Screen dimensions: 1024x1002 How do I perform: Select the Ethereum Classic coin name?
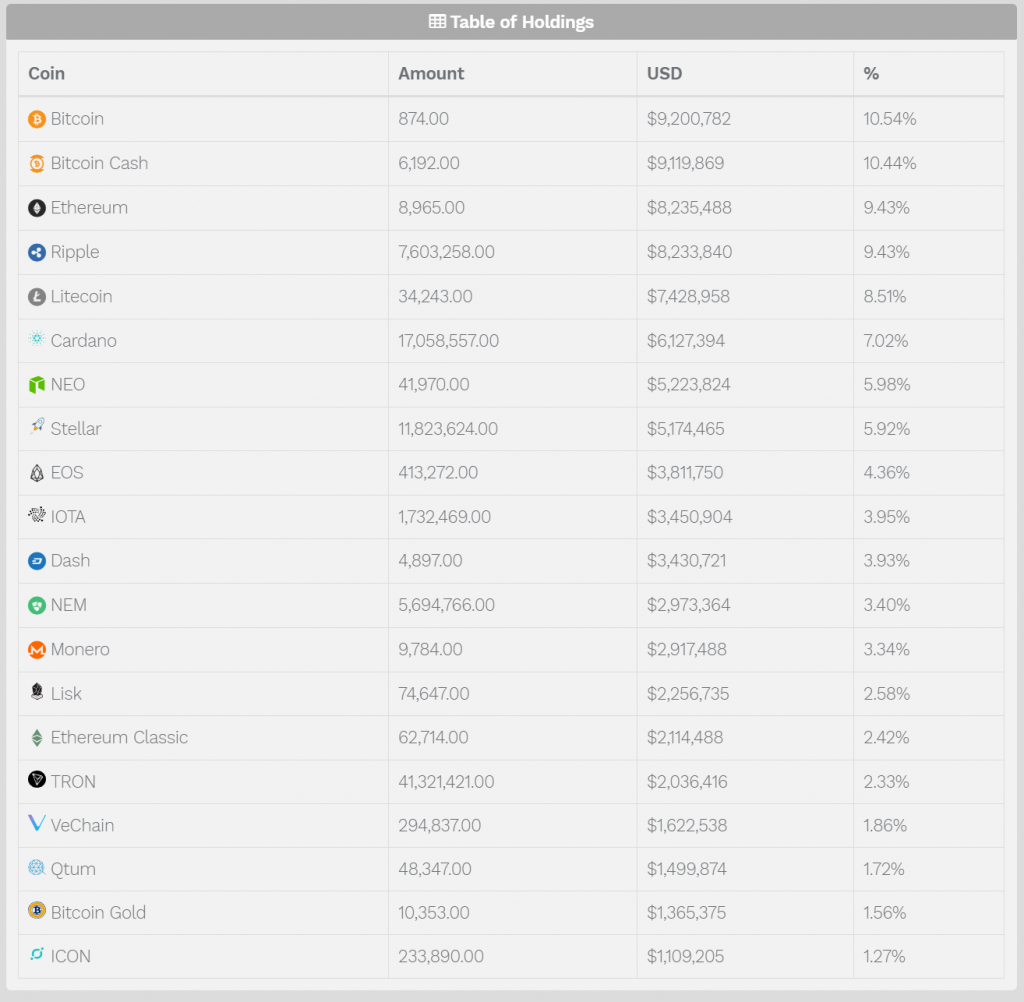click(119, 737)
